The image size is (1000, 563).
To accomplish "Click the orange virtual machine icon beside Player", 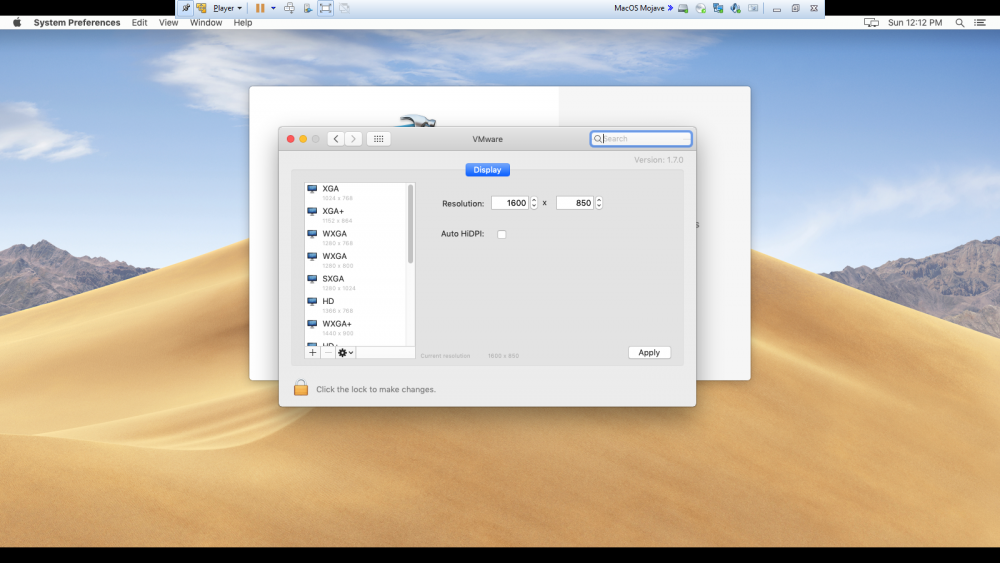I will (202, 8).
